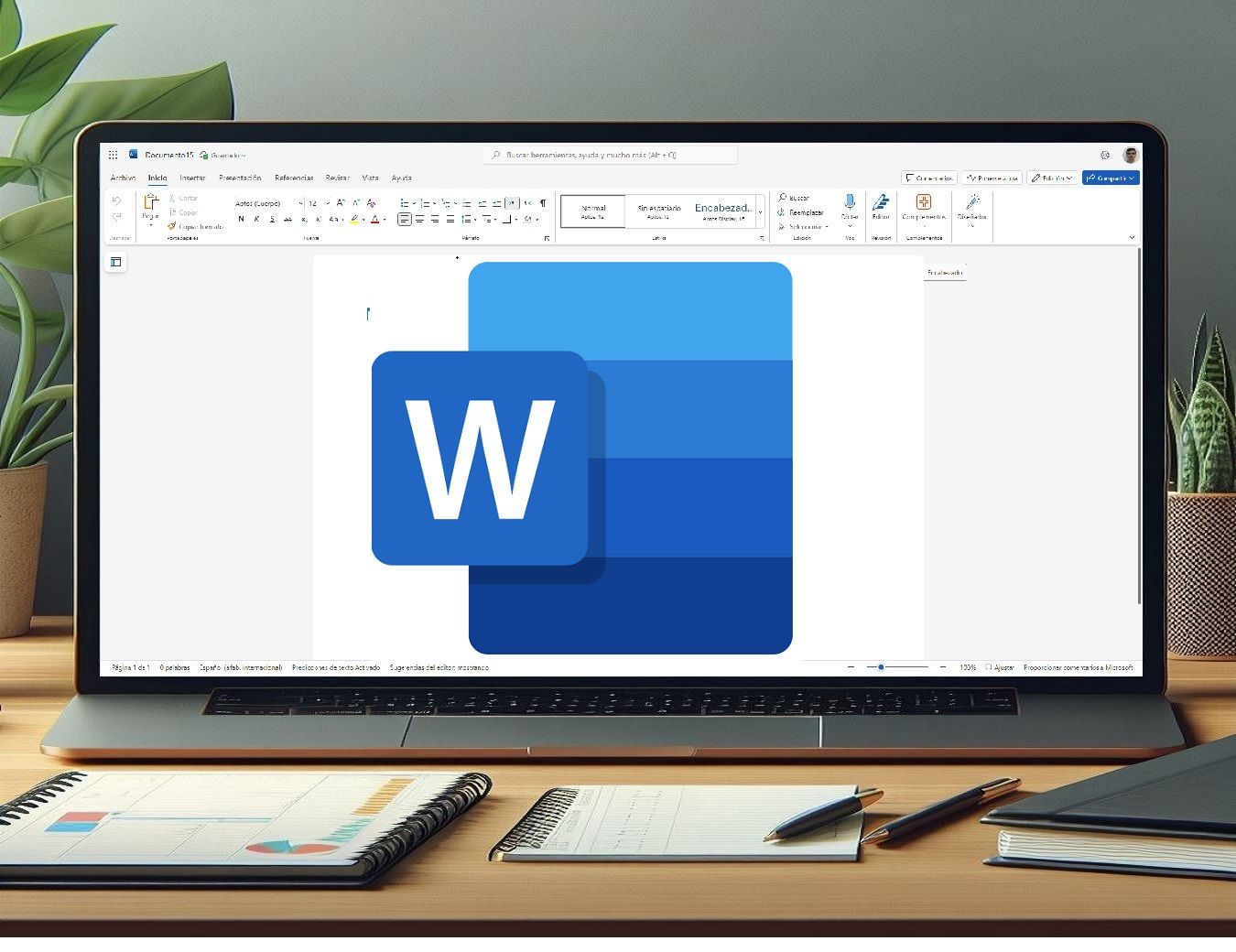The height and width of the screenshot is (952, 1236).
Task: Click the Cortar scissors command
Action: coord(183,198)
